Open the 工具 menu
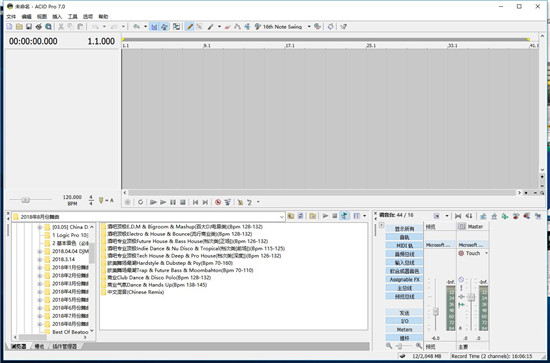Image resolution: width=550 pixels, height=363 pixels. point(73,16)
